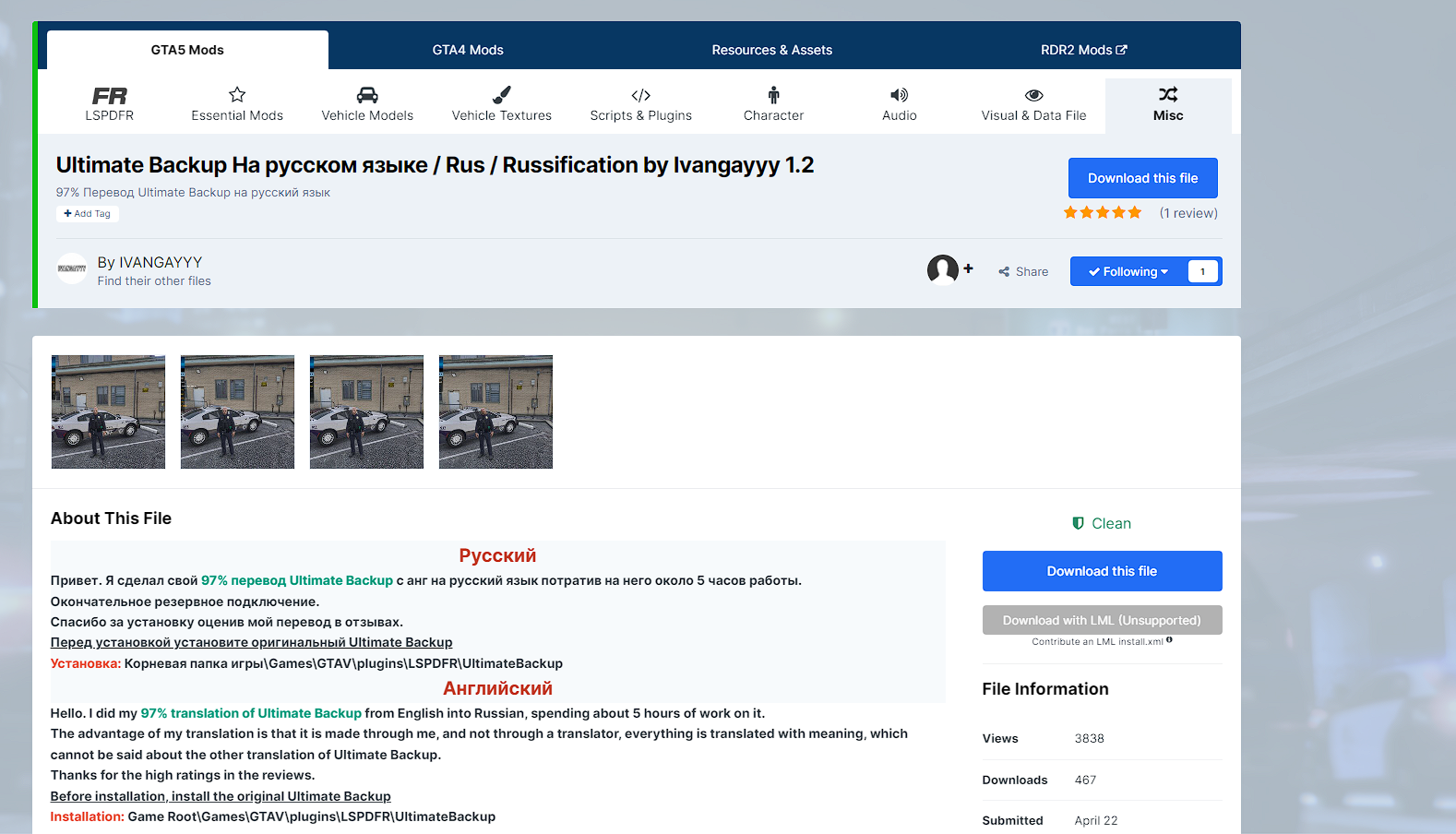Open the fourth screenshot thumbnail
The height and width of the screenshot is (834, 1456).
[495, 411]
